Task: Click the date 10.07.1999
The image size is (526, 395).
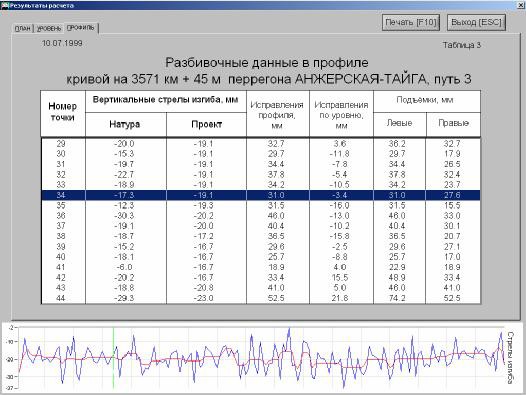Action: [x=62, y=43]
